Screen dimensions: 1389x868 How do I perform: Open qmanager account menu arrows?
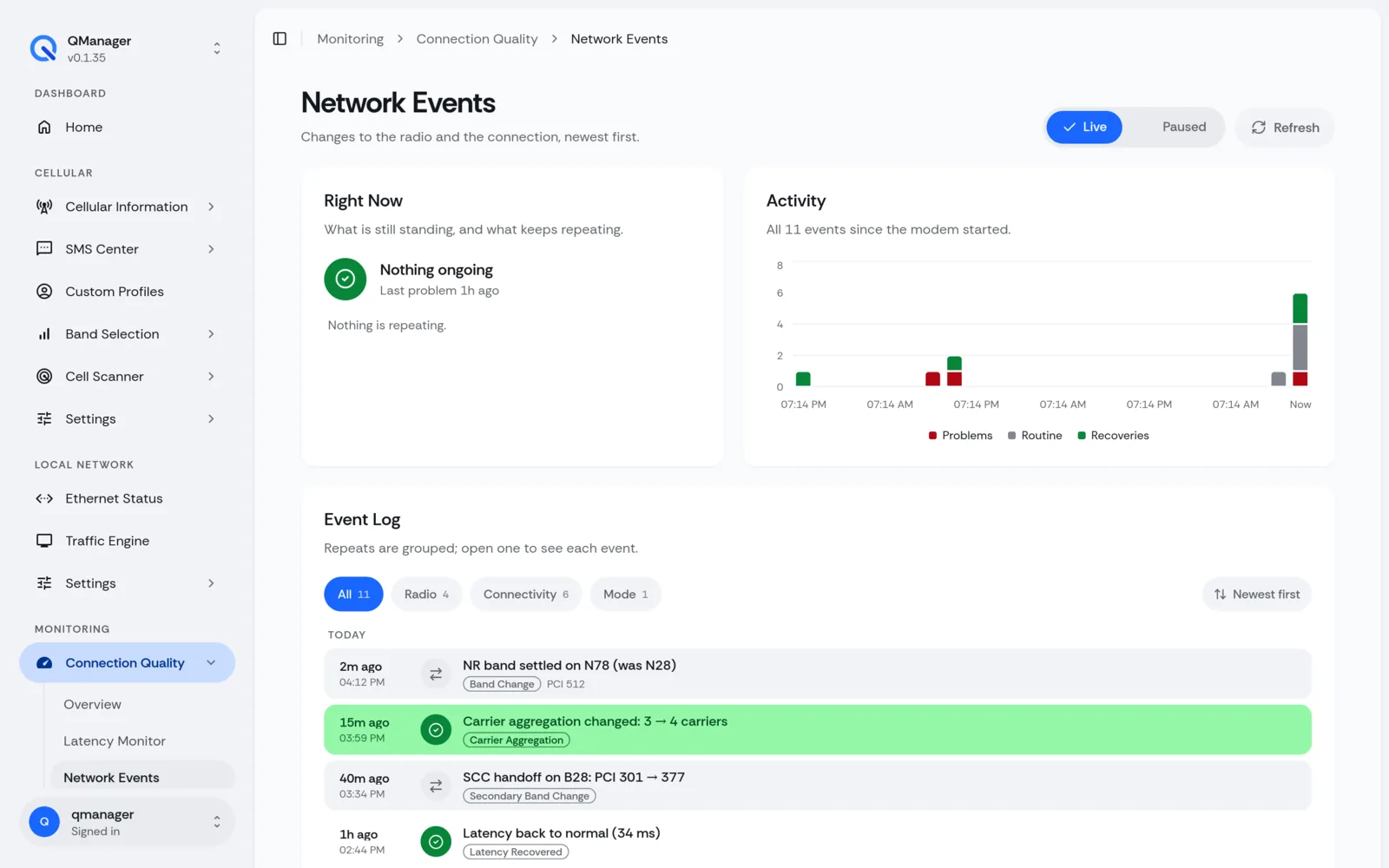click(217, 821)
